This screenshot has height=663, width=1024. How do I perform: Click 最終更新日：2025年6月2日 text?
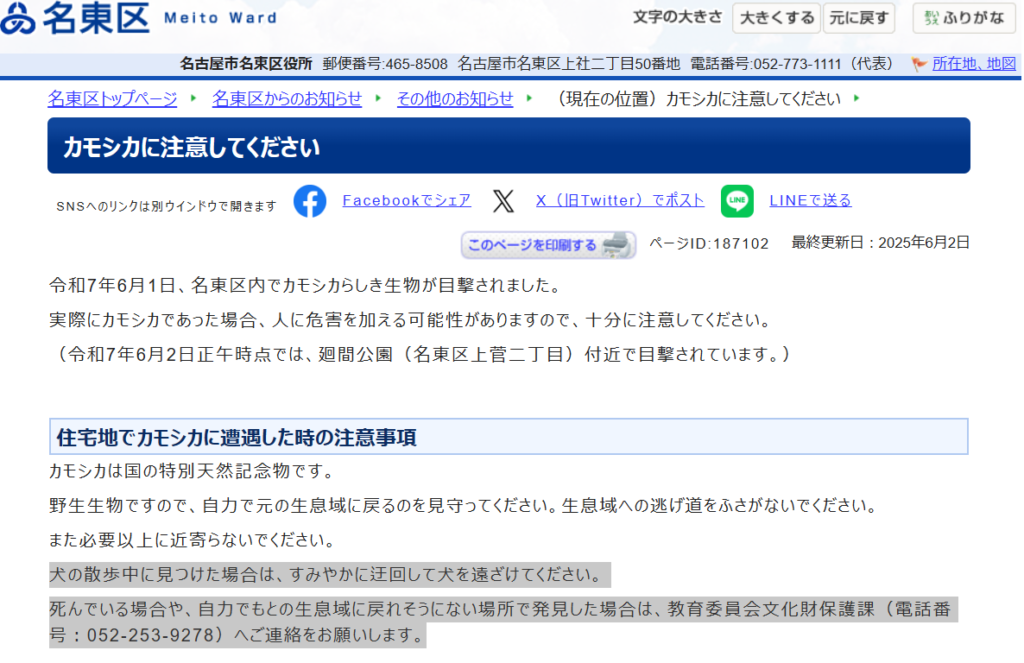pyautogui.click(x=880, y=243)
